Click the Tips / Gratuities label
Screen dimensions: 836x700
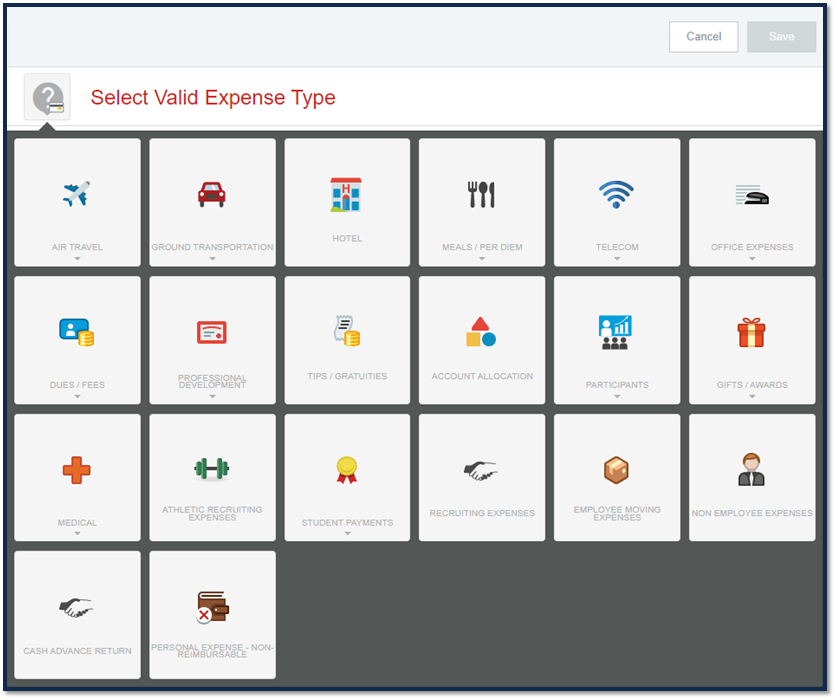pos(347,376)
